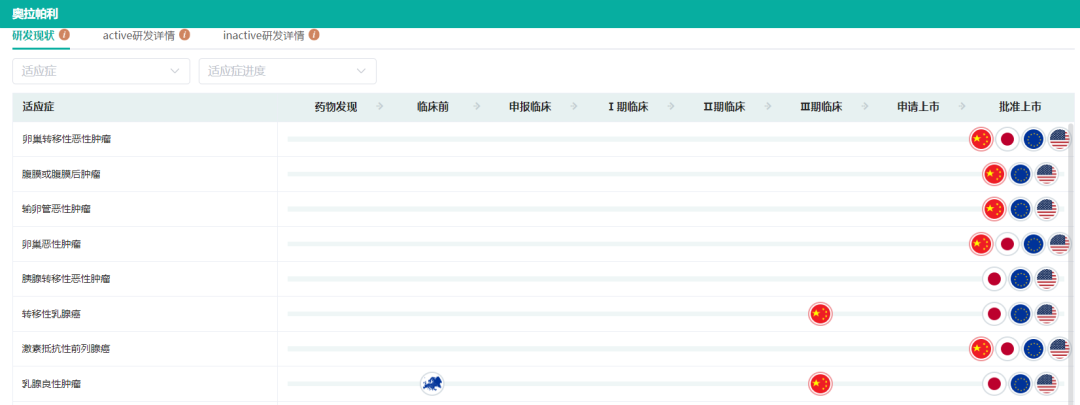Select indication 卵巢恶性肿瘤
Viewport: 1080px width, 405px height.
coord(52,244)
